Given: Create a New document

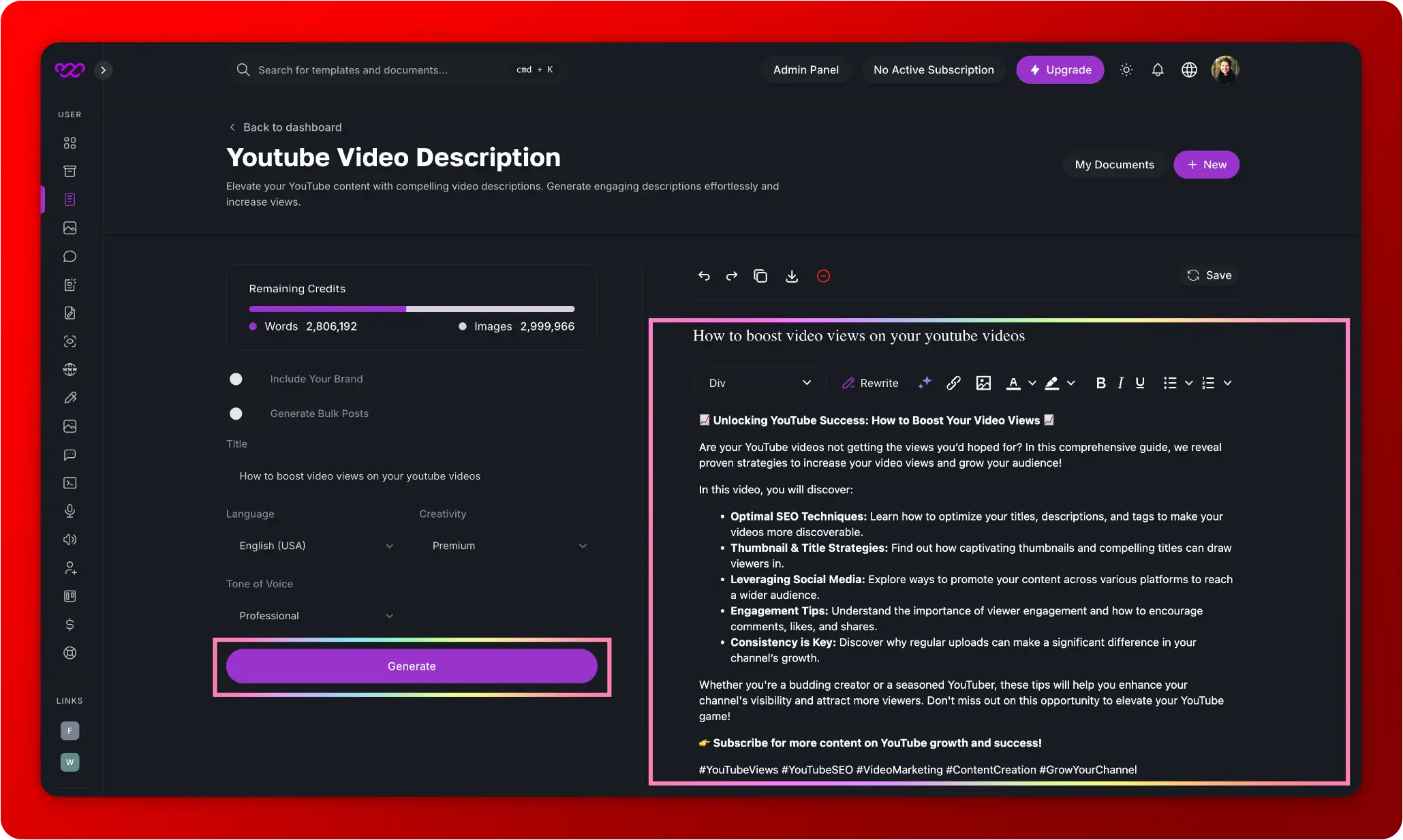Looking at the screenshot, I should point(1206,165).
